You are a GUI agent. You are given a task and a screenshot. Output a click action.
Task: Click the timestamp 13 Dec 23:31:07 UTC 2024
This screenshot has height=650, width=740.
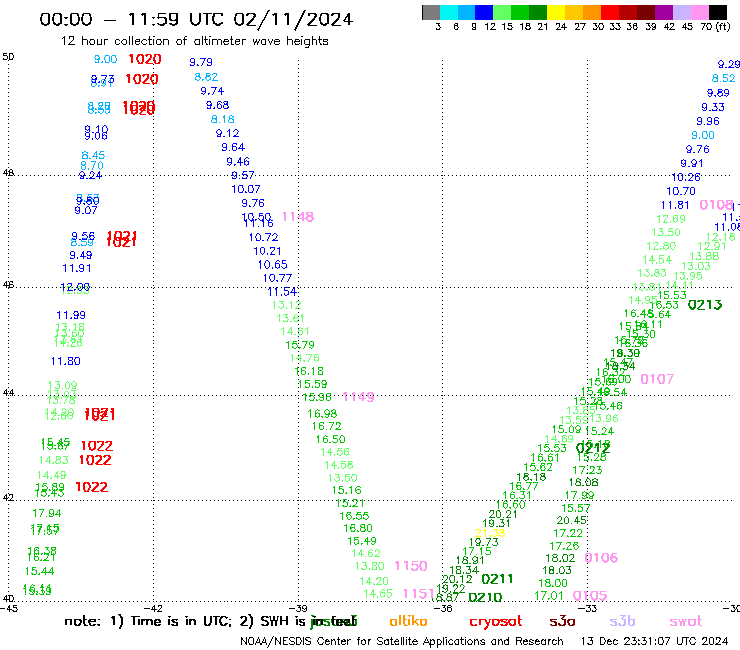click(655, 641)
